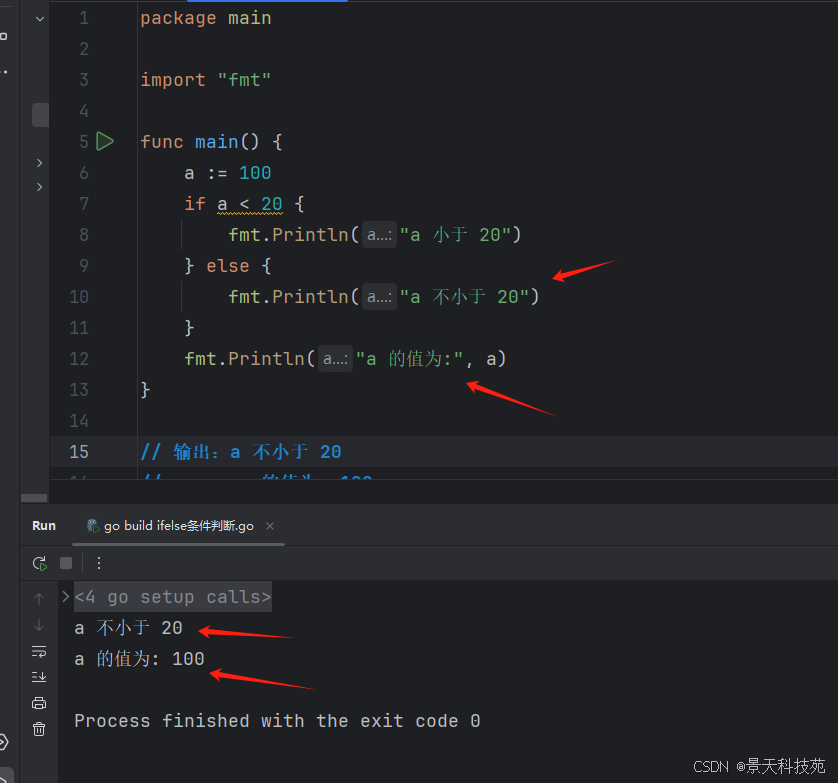Click the parameter hint before "a 小于 20"

point(379,235)
